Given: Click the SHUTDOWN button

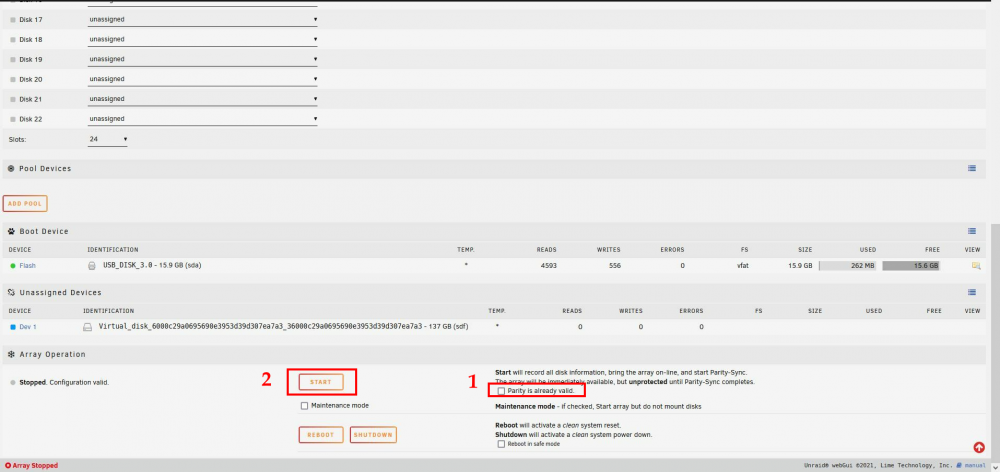Looking at the screenshot, I should tap(373, 435).
